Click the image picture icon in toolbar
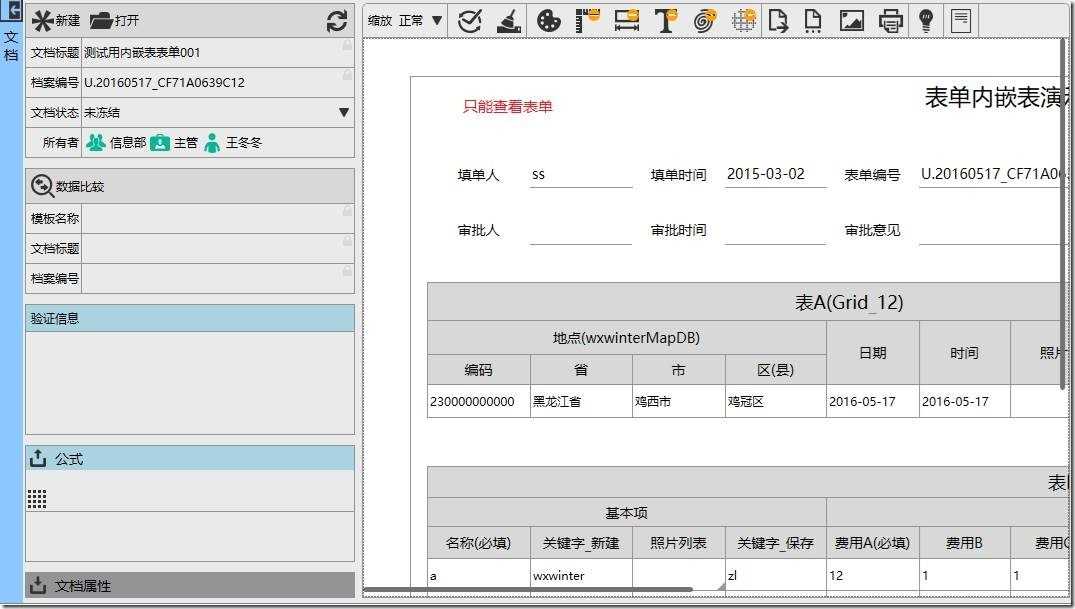This screenshot has height=609, width=1075. [851, 21]
